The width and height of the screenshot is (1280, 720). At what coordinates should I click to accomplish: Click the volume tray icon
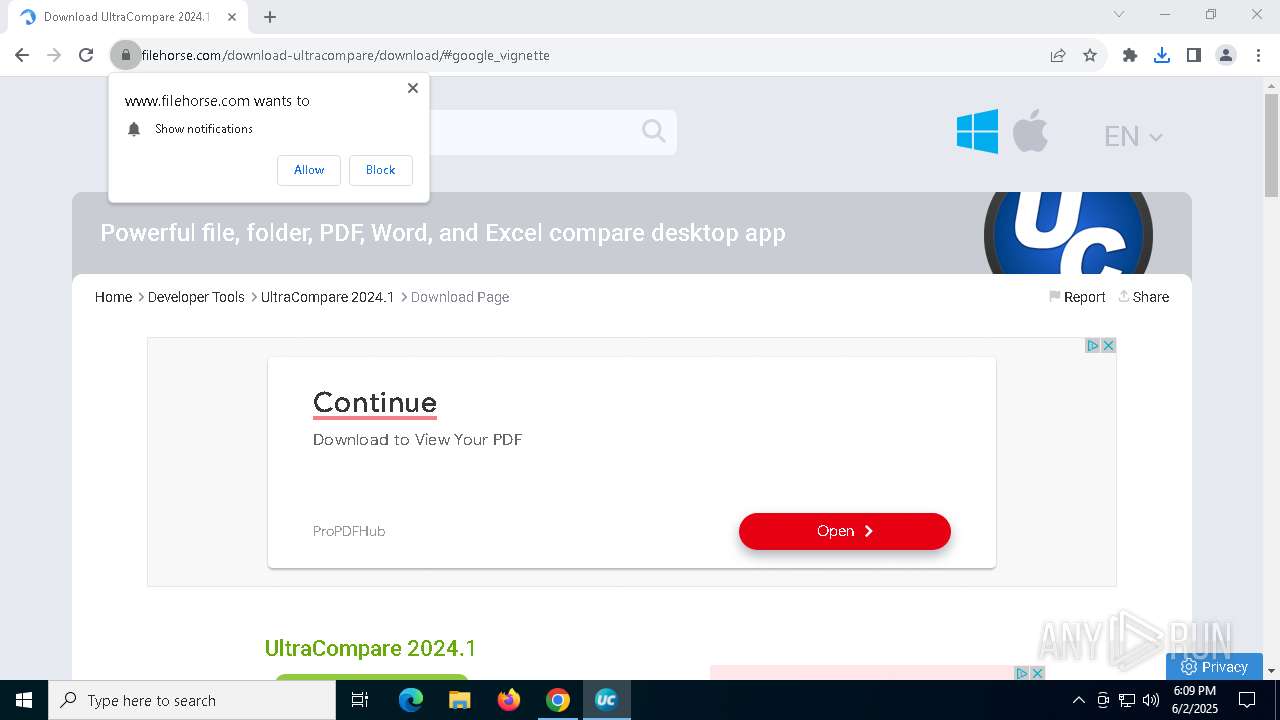[1151, 700]
